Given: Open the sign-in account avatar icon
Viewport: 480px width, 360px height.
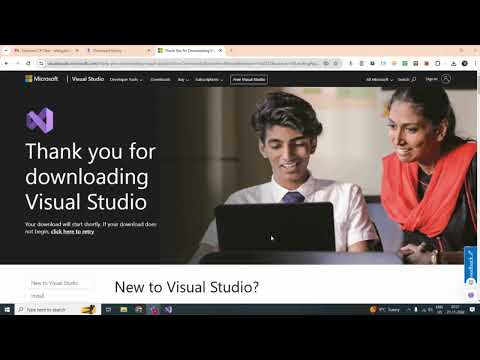Looking at the screenshot, I should pyautogui.click(x=446, y=79).
